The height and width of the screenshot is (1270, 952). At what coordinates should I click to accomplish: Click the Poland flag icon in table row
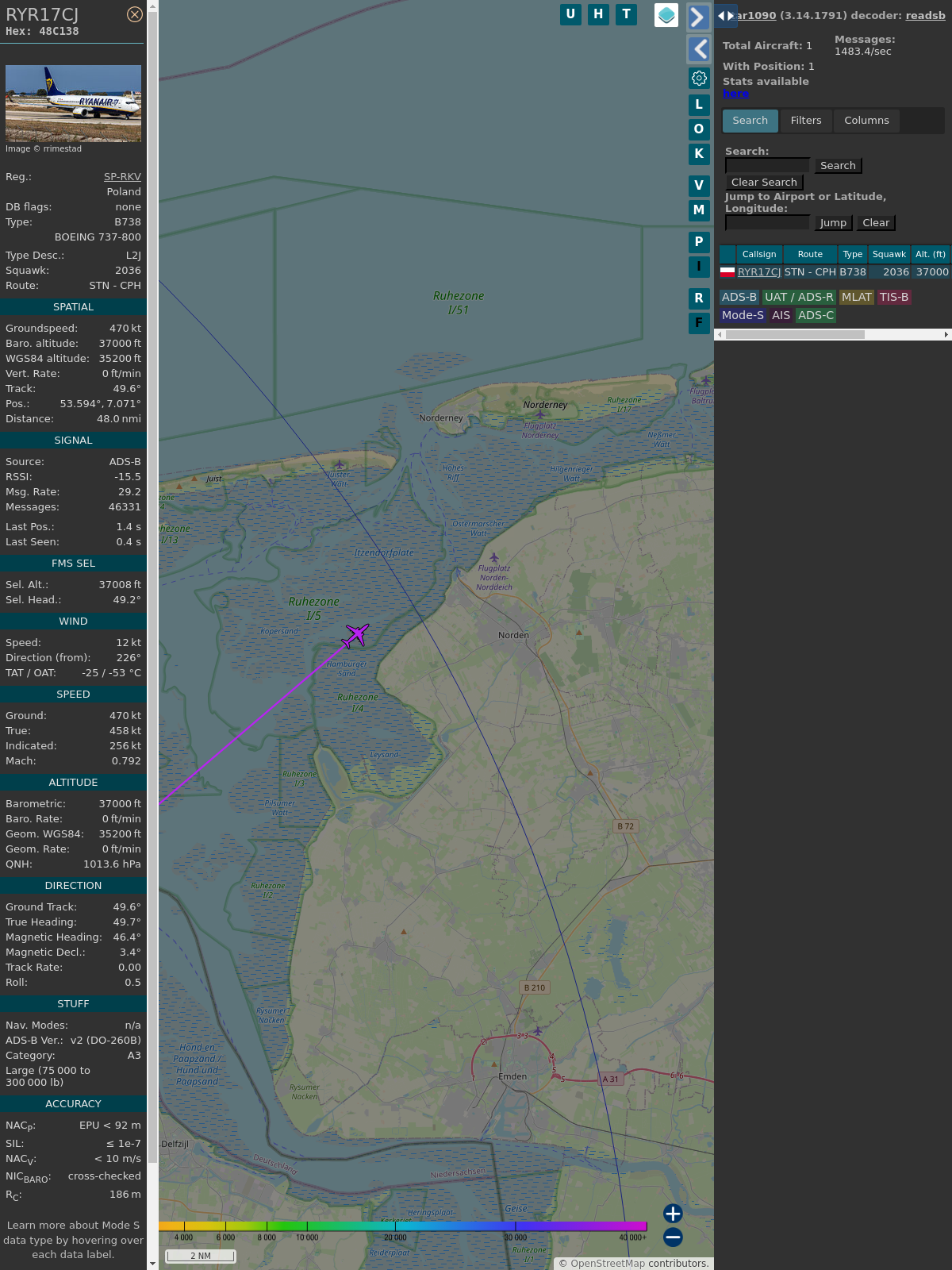click(x=727, y=272)
